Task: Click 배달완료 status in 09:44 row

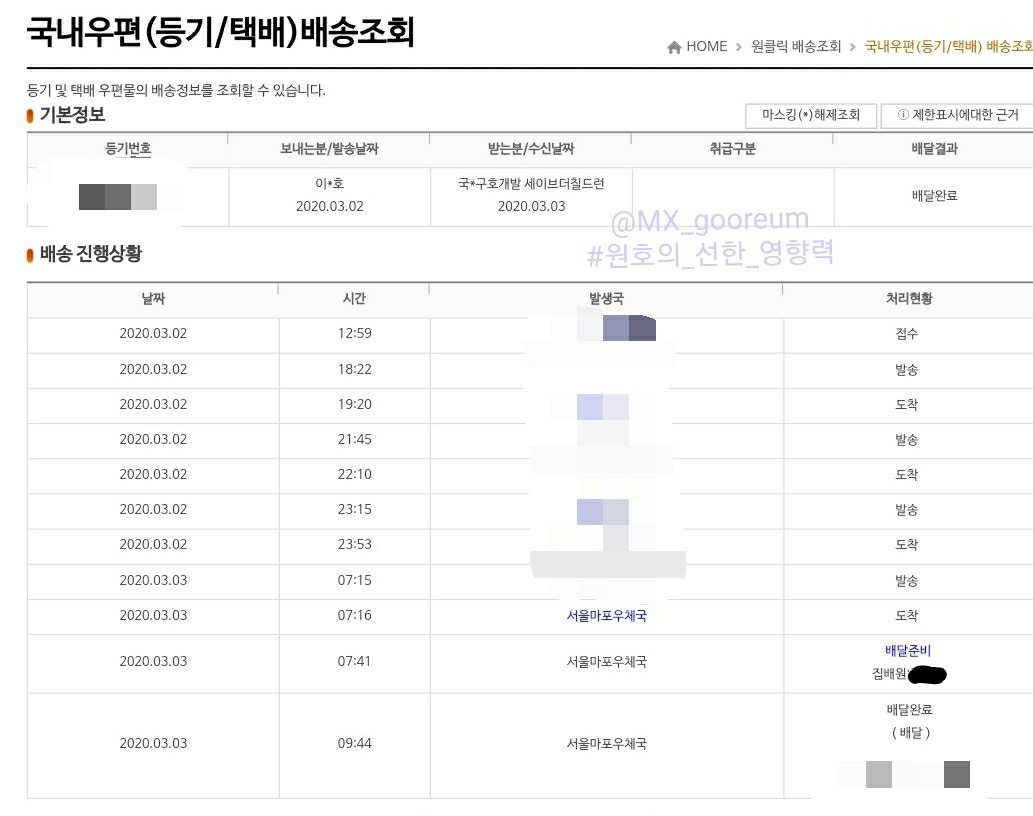Action: [x=909, y=710]
